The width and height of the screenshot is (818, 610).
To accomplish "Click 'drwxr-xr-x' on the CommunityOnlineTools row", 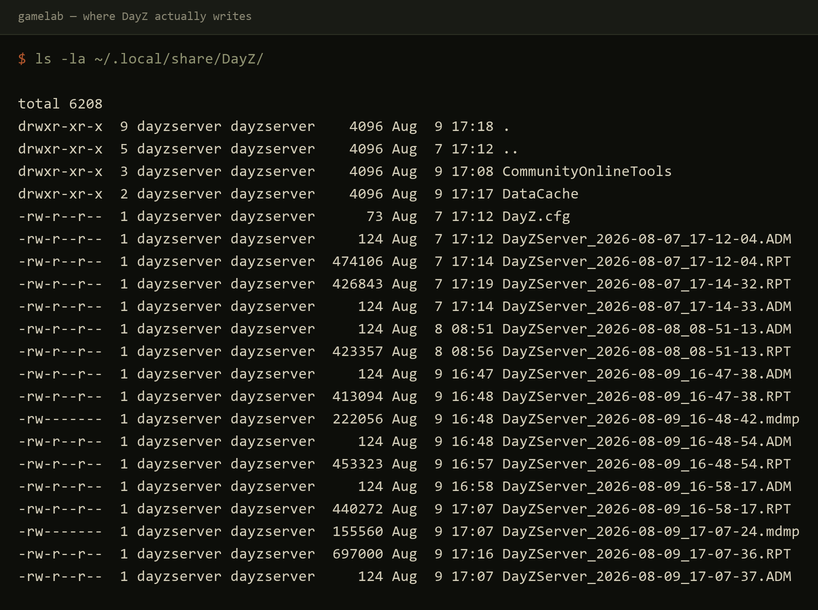I will click(60, 171).
